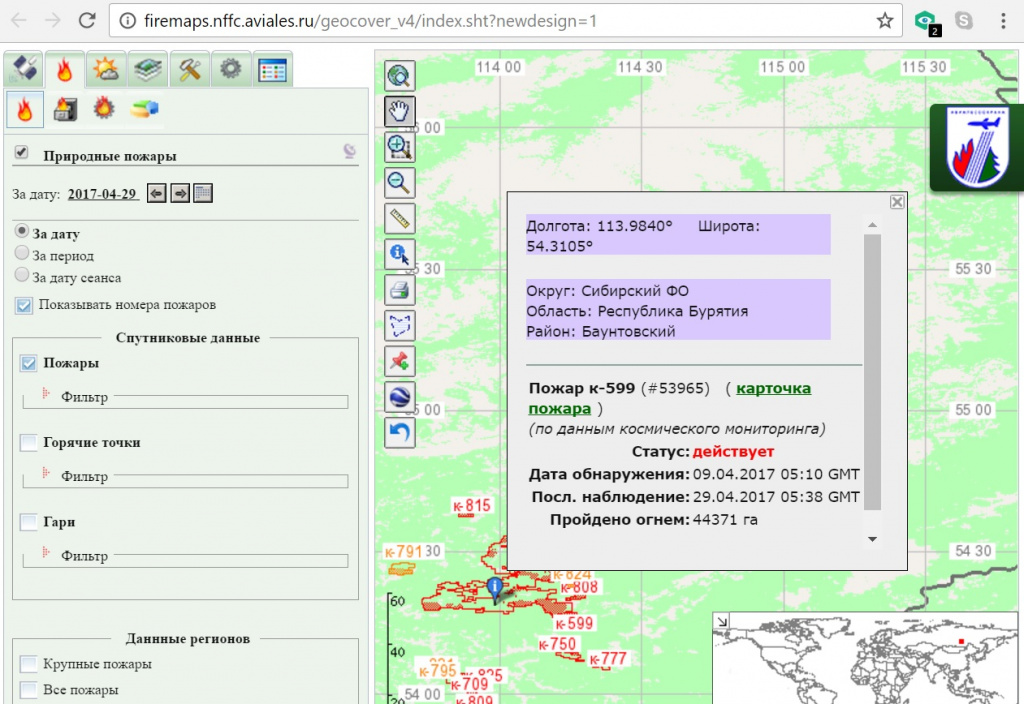Click fire label к-599 on the map

point(574,624)
